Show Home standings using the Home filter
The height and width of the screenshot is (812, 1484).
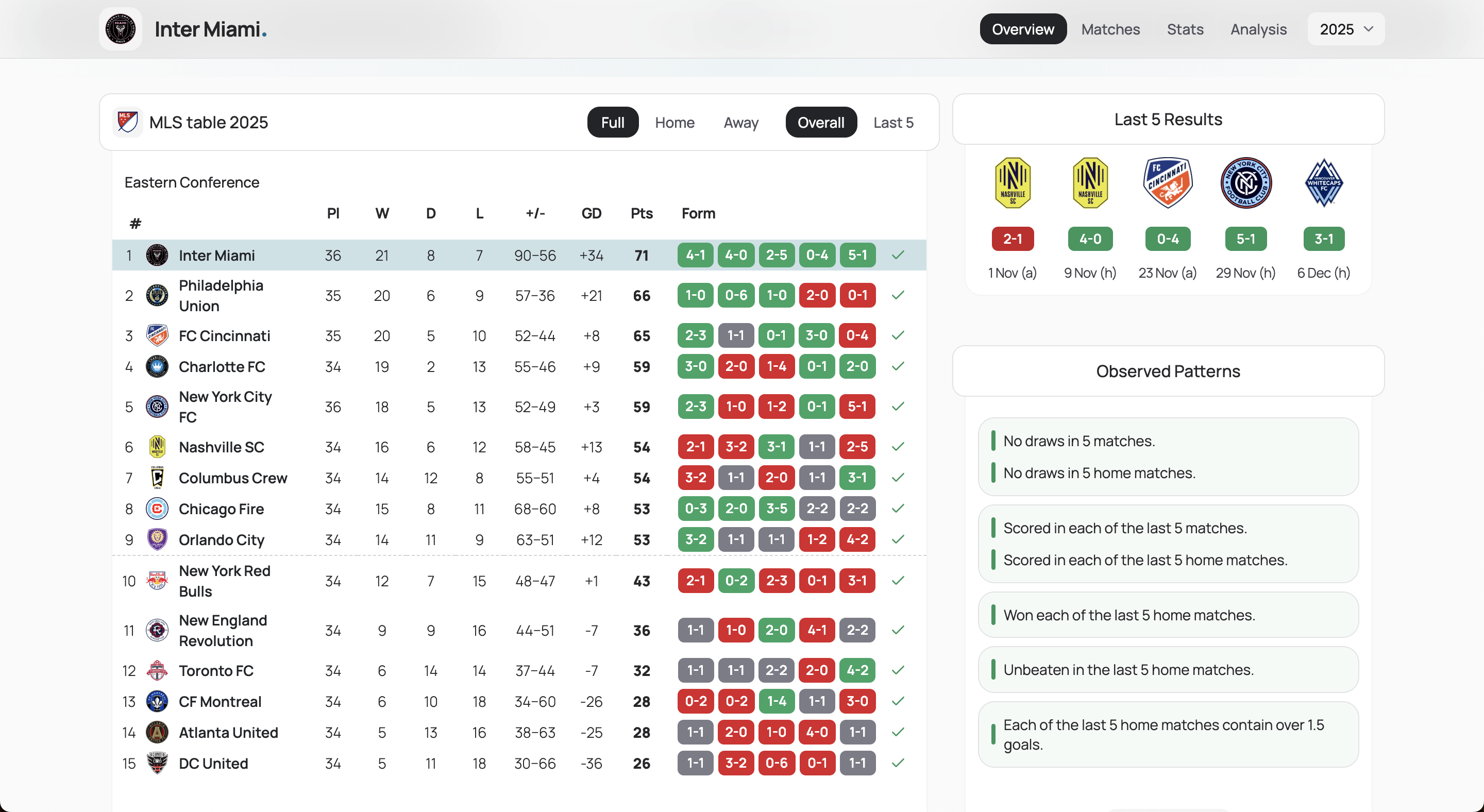(674, 122)
